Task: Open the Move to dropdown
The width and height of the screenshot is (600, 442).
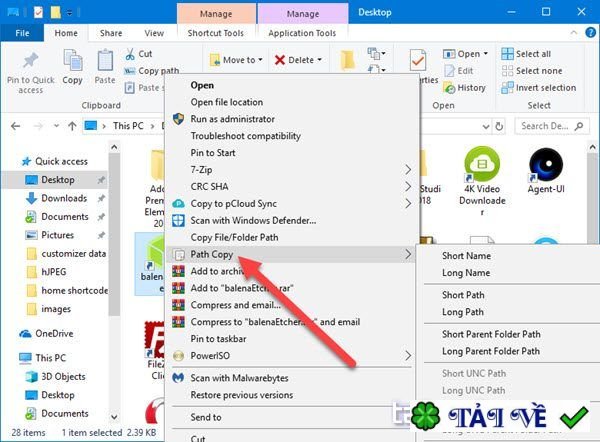Action: [x=236, y=60]
